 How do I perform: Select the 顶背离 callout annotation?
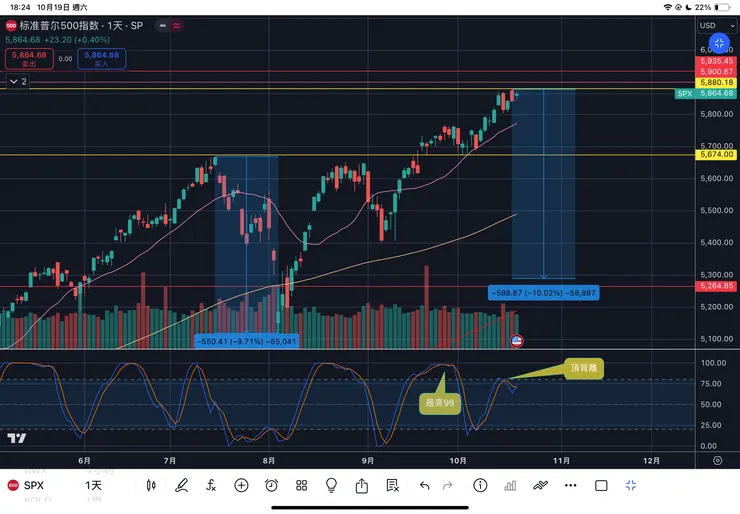pos(584,368)
